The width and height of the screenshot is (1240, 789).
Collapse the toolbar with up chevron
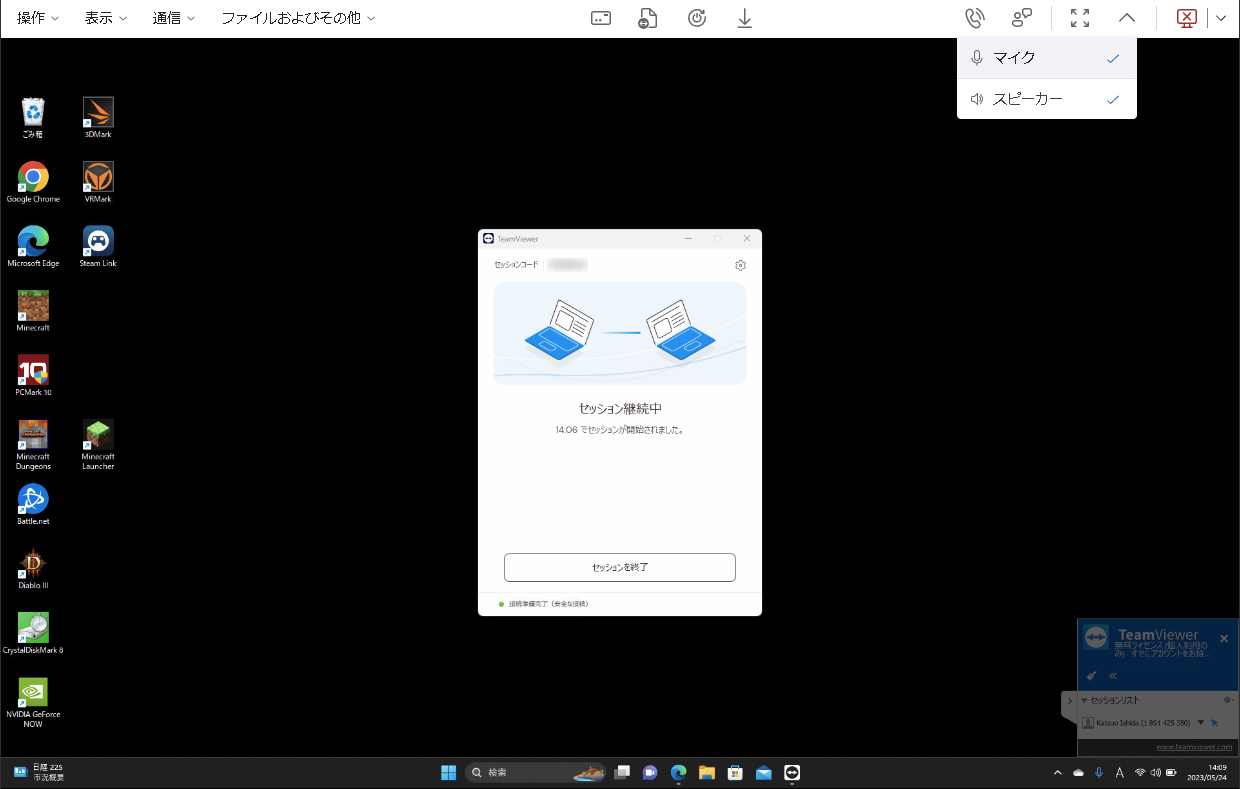tap(1127, 18)
